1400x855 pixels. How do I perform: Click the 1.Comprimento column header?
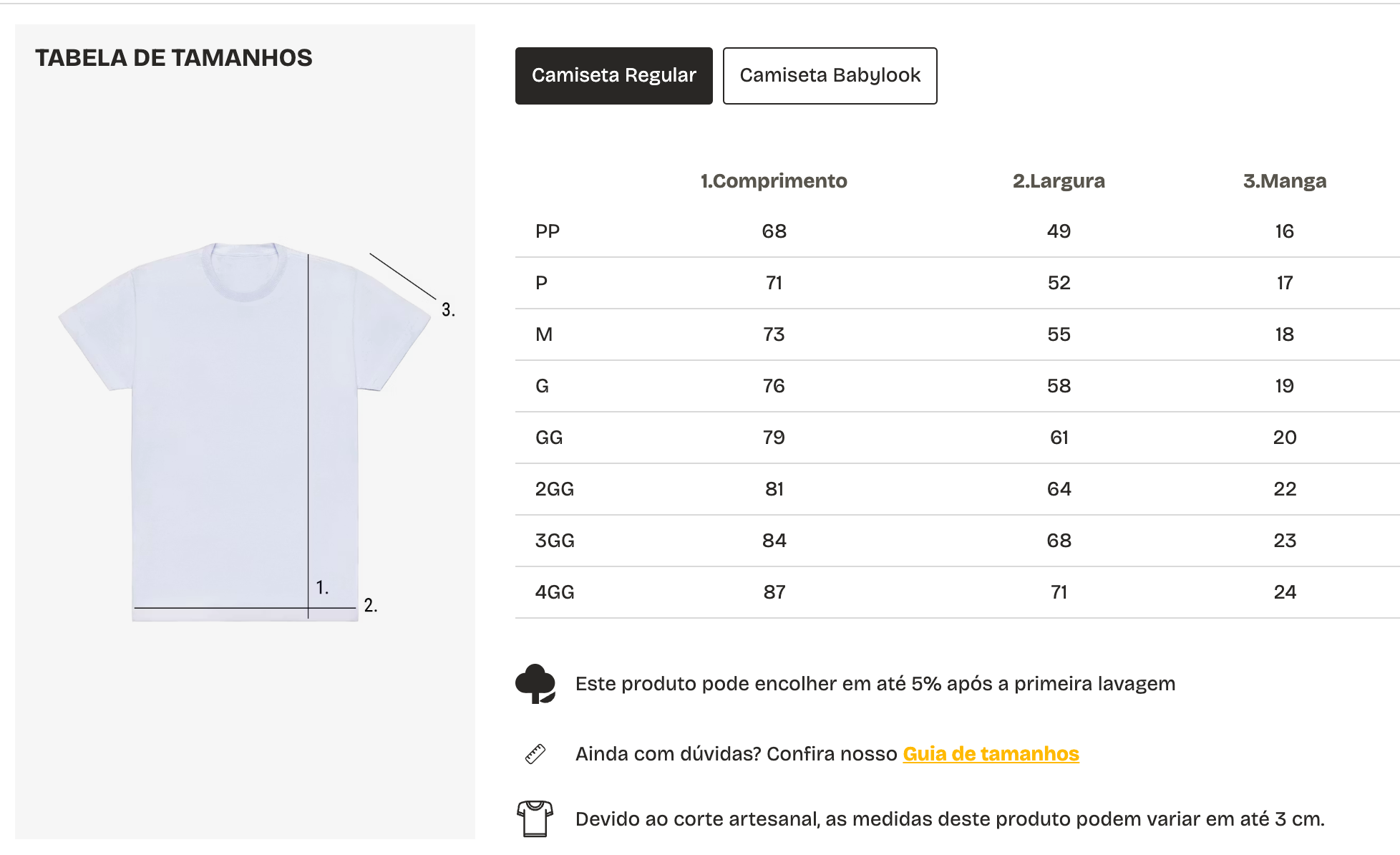[774, 181]
